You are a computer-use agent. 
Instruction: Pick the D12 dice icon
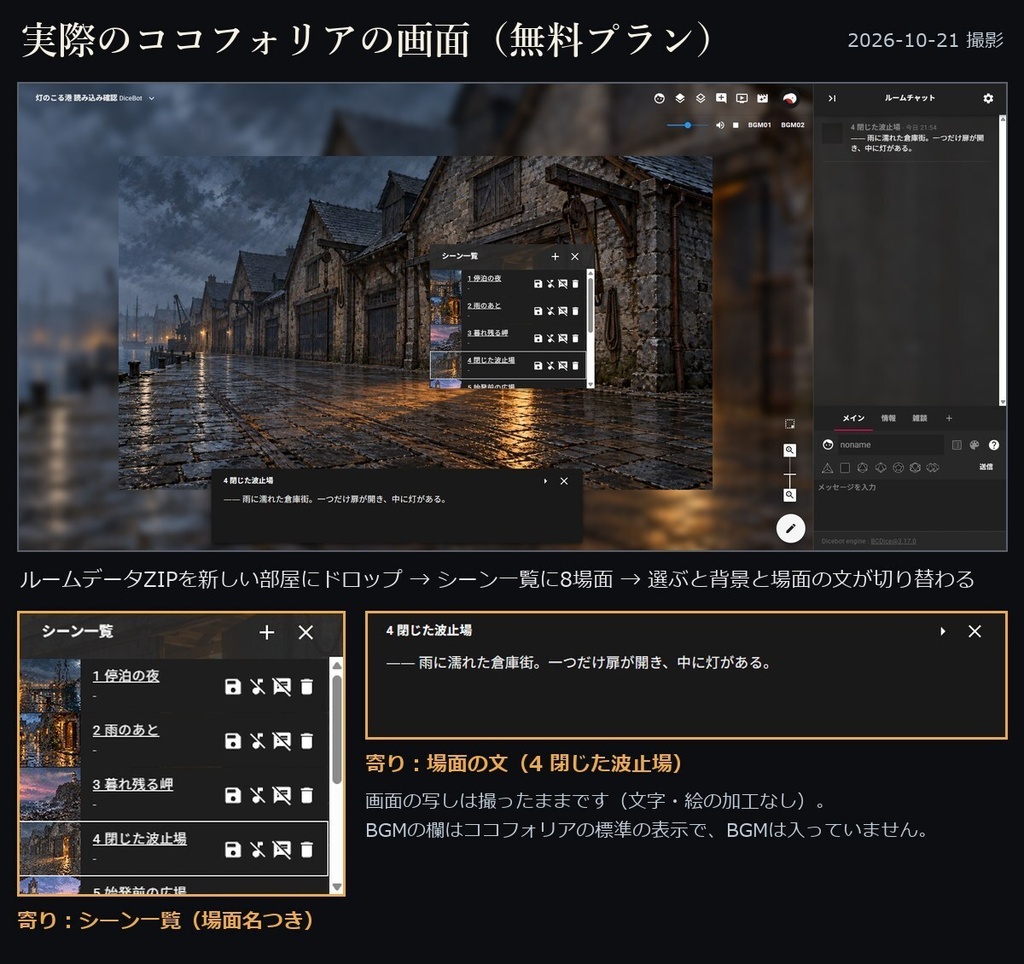(898, 468)
